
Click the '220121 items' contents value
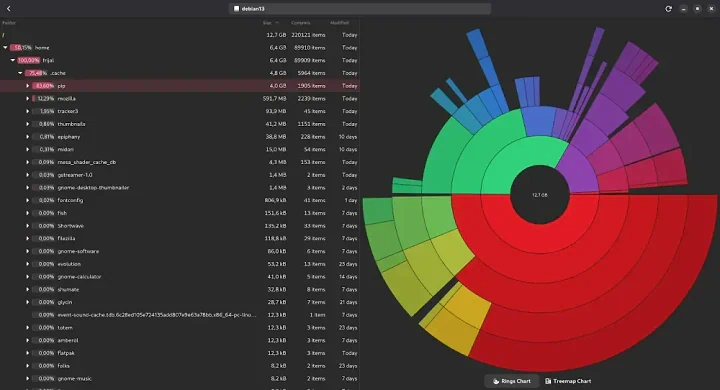tap(308, 35)
